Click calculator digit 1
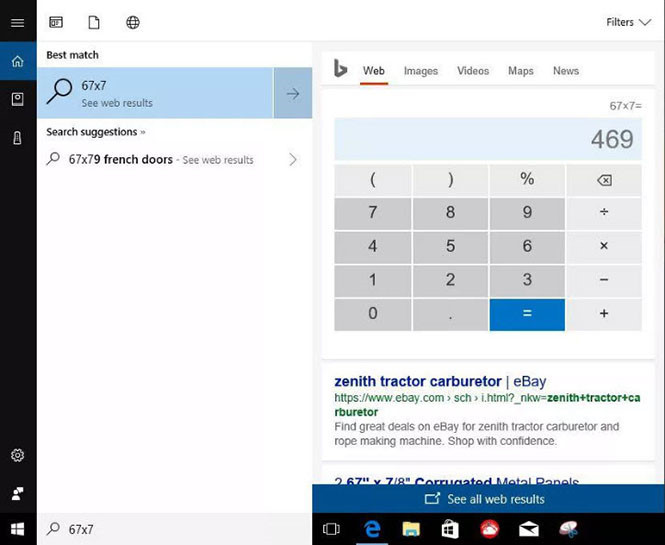The height and width of the screenshot is (545, 665). (372, 280)
